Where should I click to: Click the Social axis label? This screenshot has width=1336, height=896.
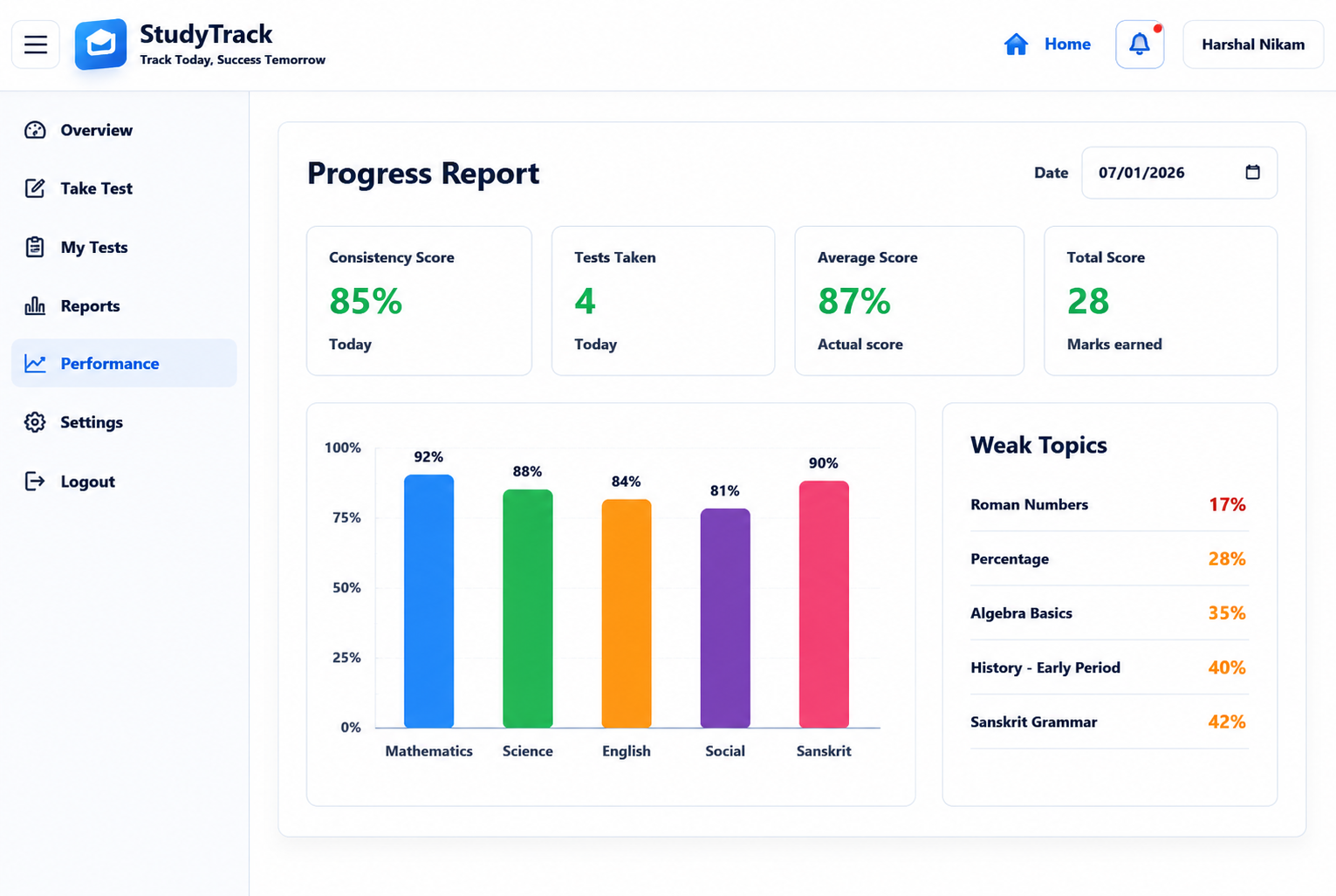tap(725, 751)
